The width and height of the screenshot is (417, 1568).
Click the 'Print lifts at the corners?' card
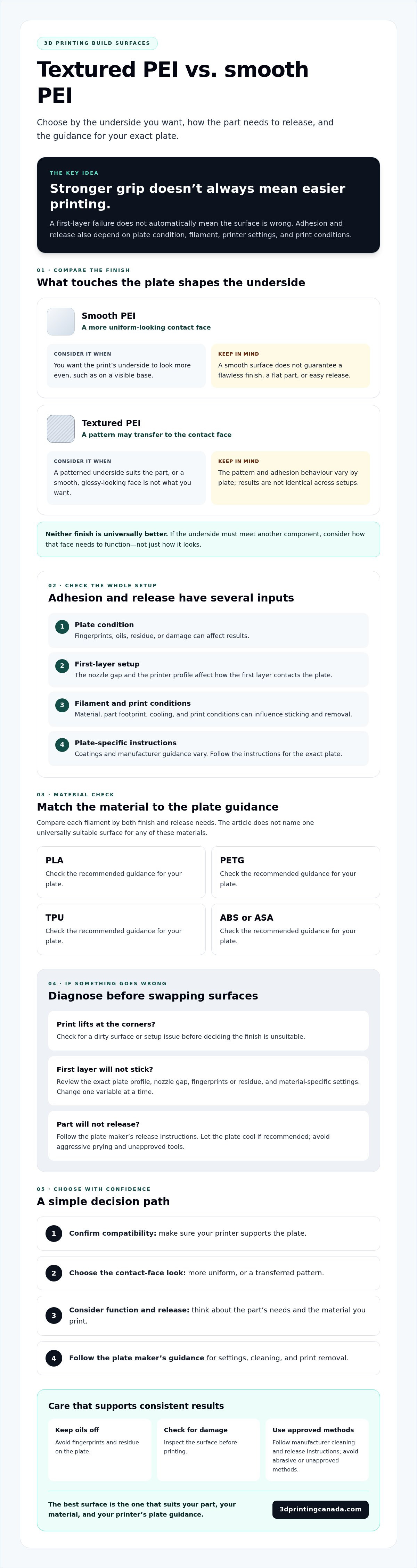pyautogui.click(x=208, y=1030)
